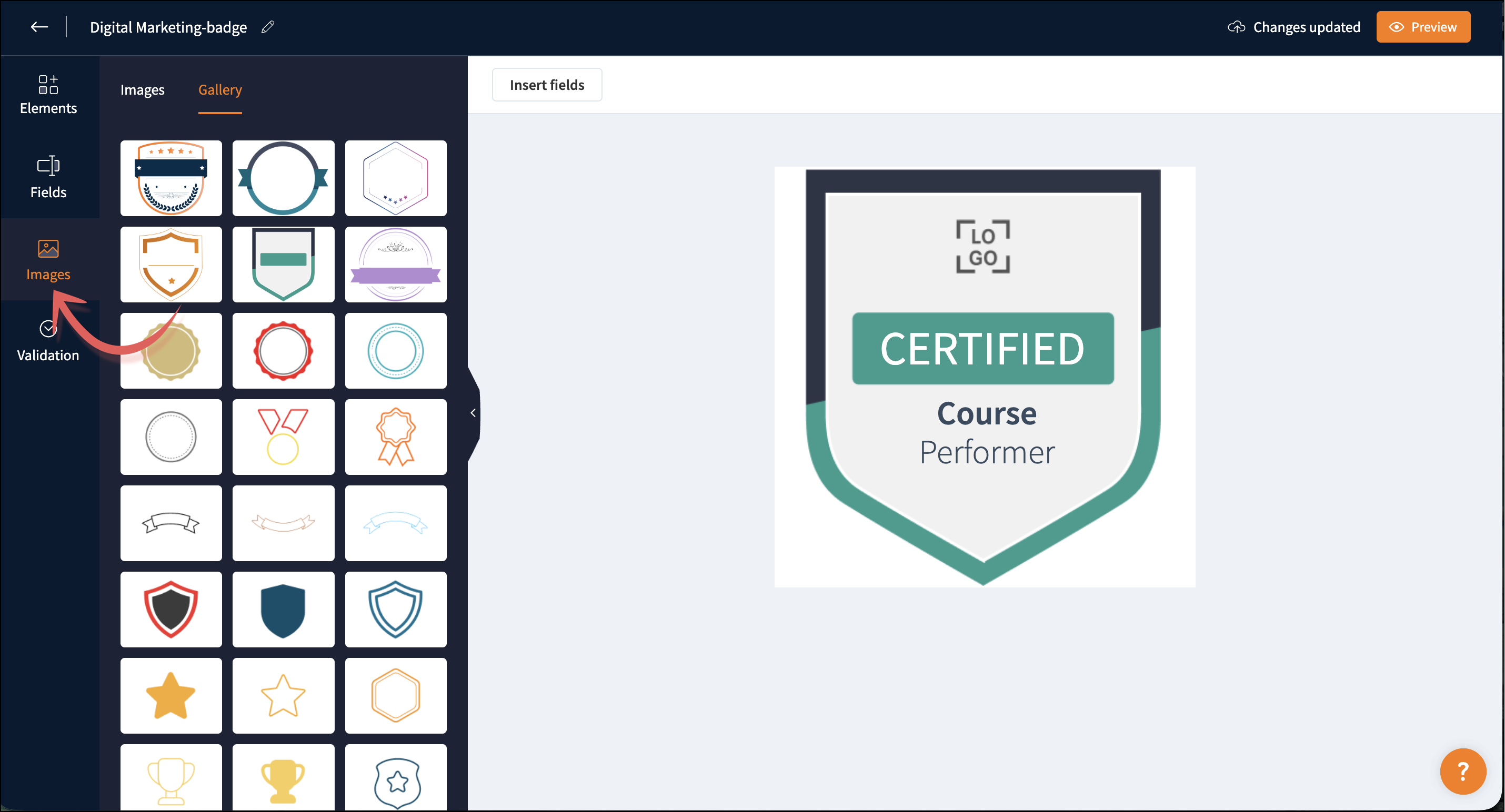Open the Elements panel icon
Viewport: 1505px width, 812px height.
48,94
